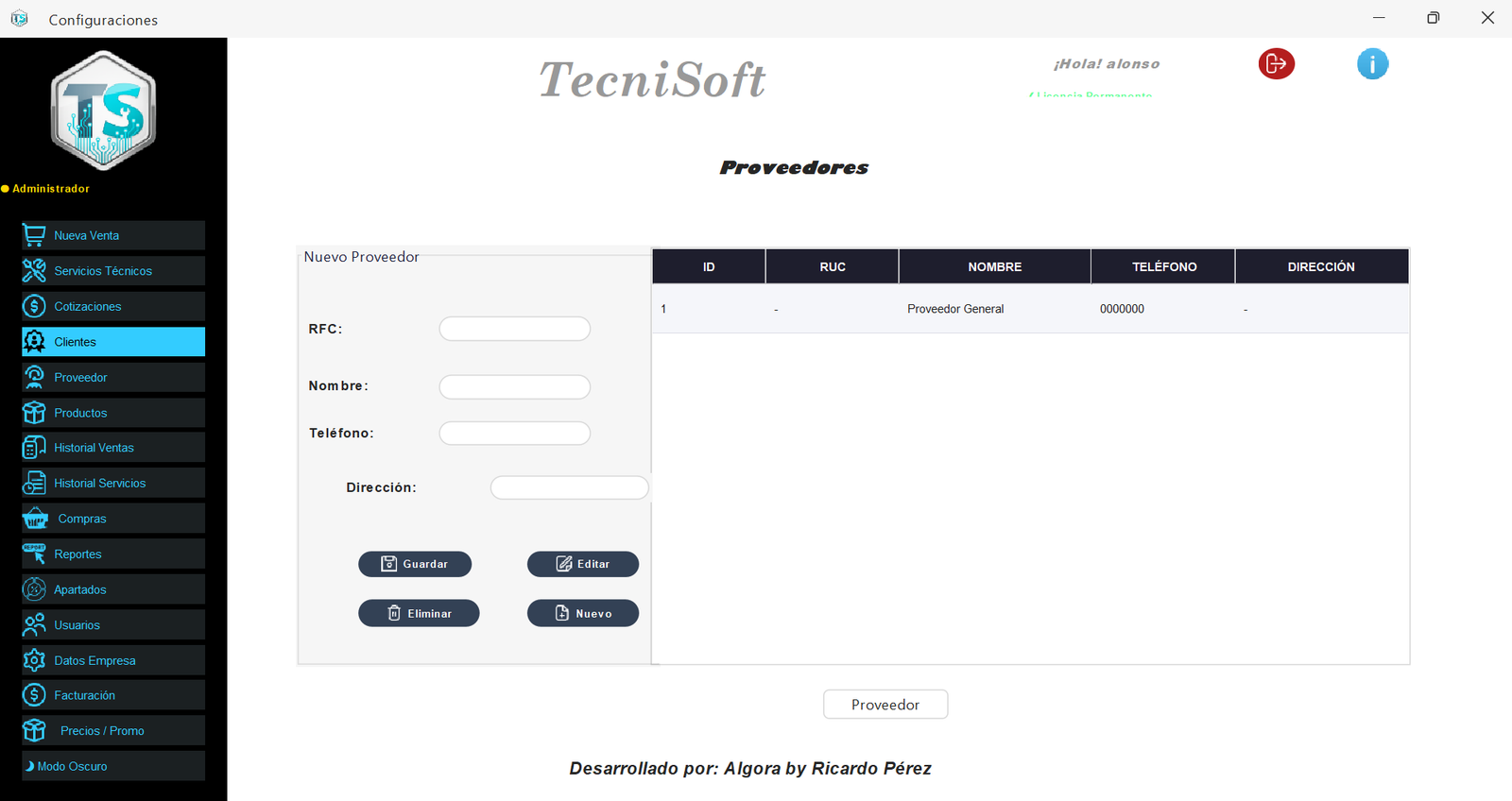Screen dimensions: 1512x801
Task: Toggle Modo Oscuro dark mode
Action: (x=113, y=766)
